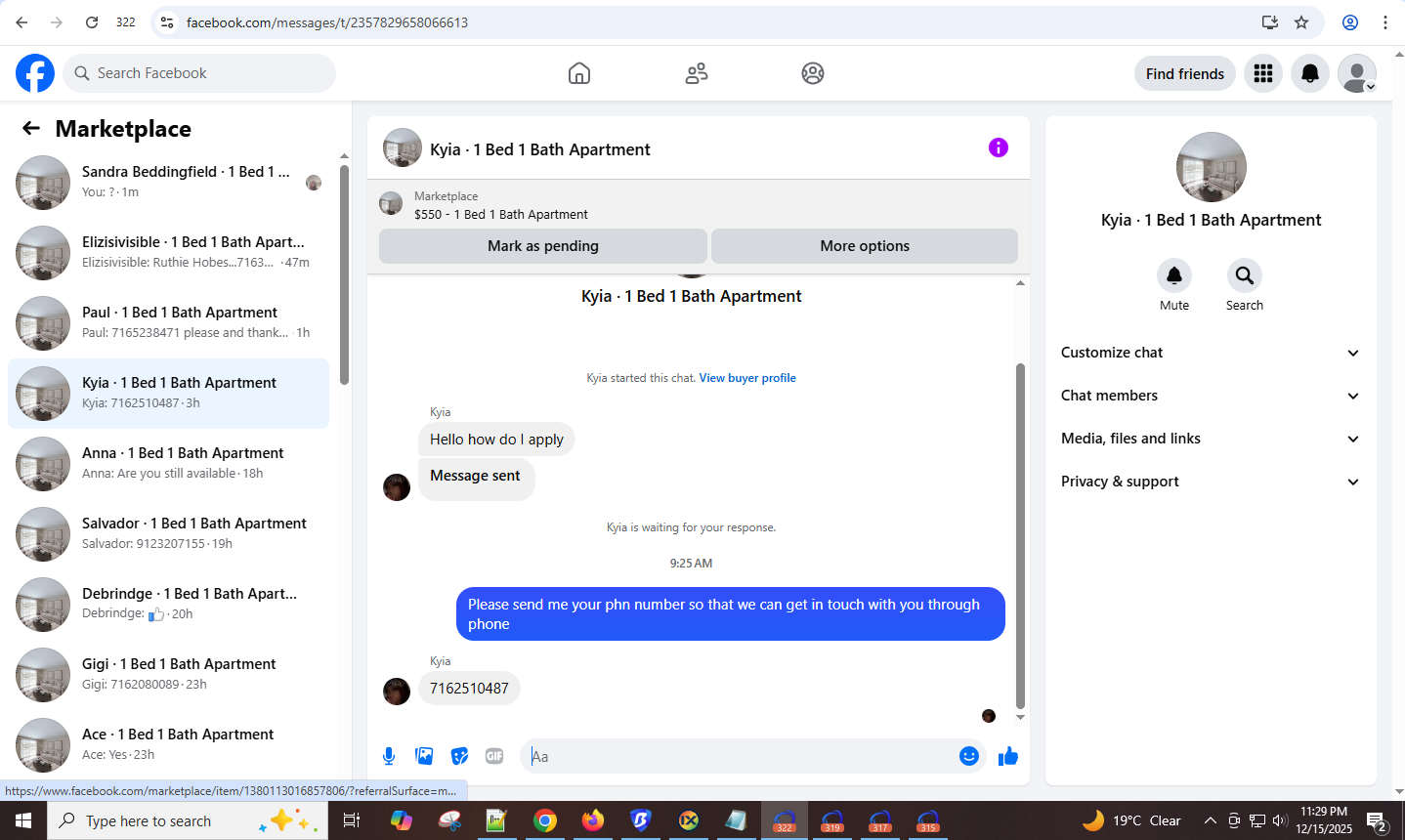This screenshot has height=840, width=1405.
Task: Expand the Customize chat section
Action: coord(1211,353)
